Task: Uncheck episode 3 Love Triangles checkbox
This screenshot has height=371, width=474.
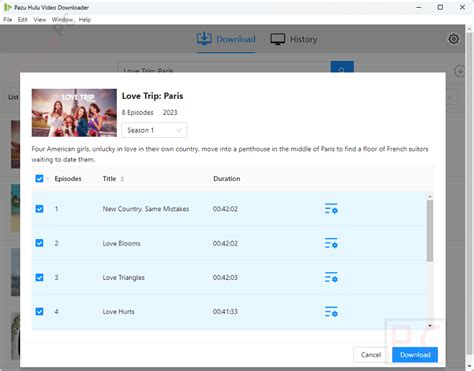Action: (39, 277)
